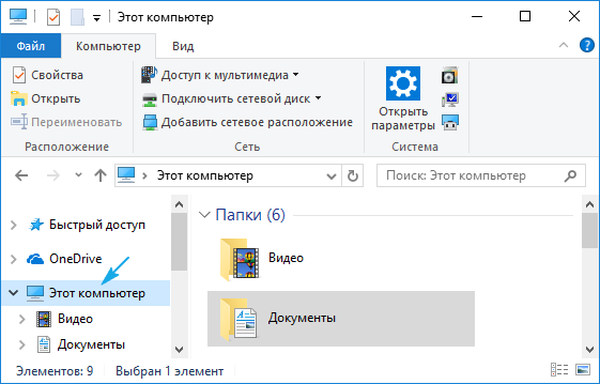Switch to the View tab
The height and width of the screenshot is (384, 600).
[183, 46]
